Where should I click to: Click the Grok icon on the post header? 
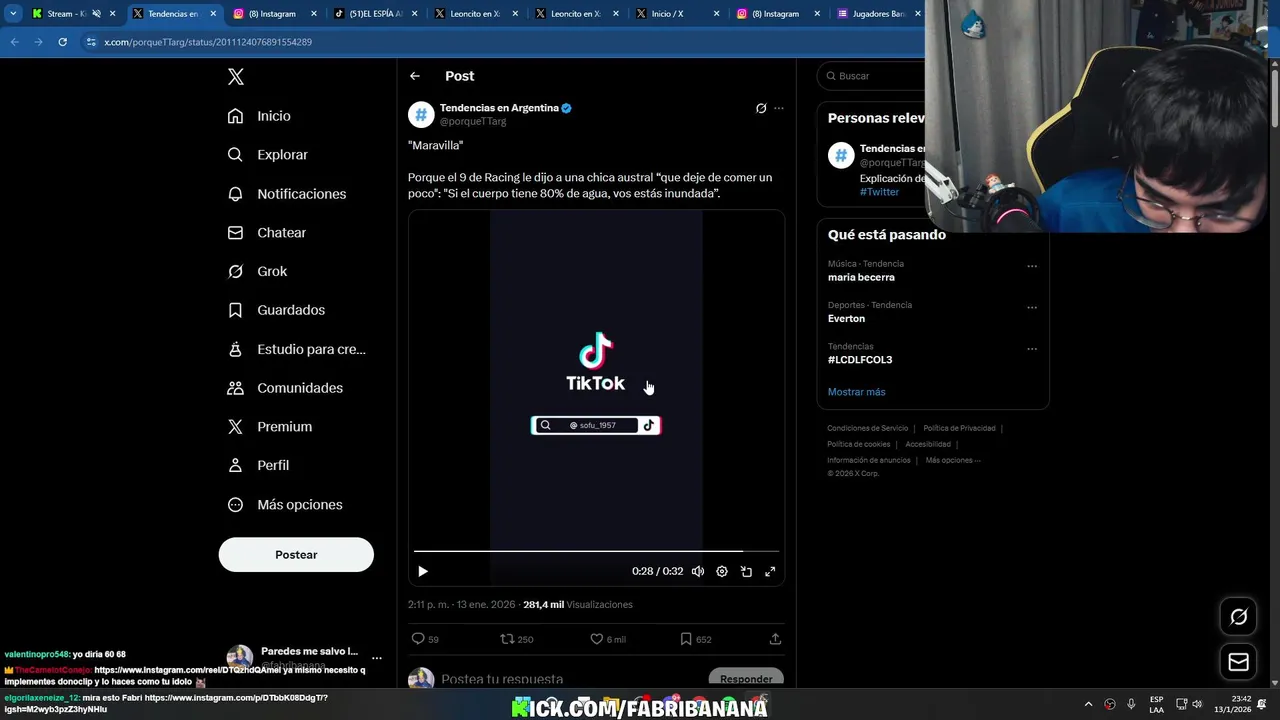(761, 108)
